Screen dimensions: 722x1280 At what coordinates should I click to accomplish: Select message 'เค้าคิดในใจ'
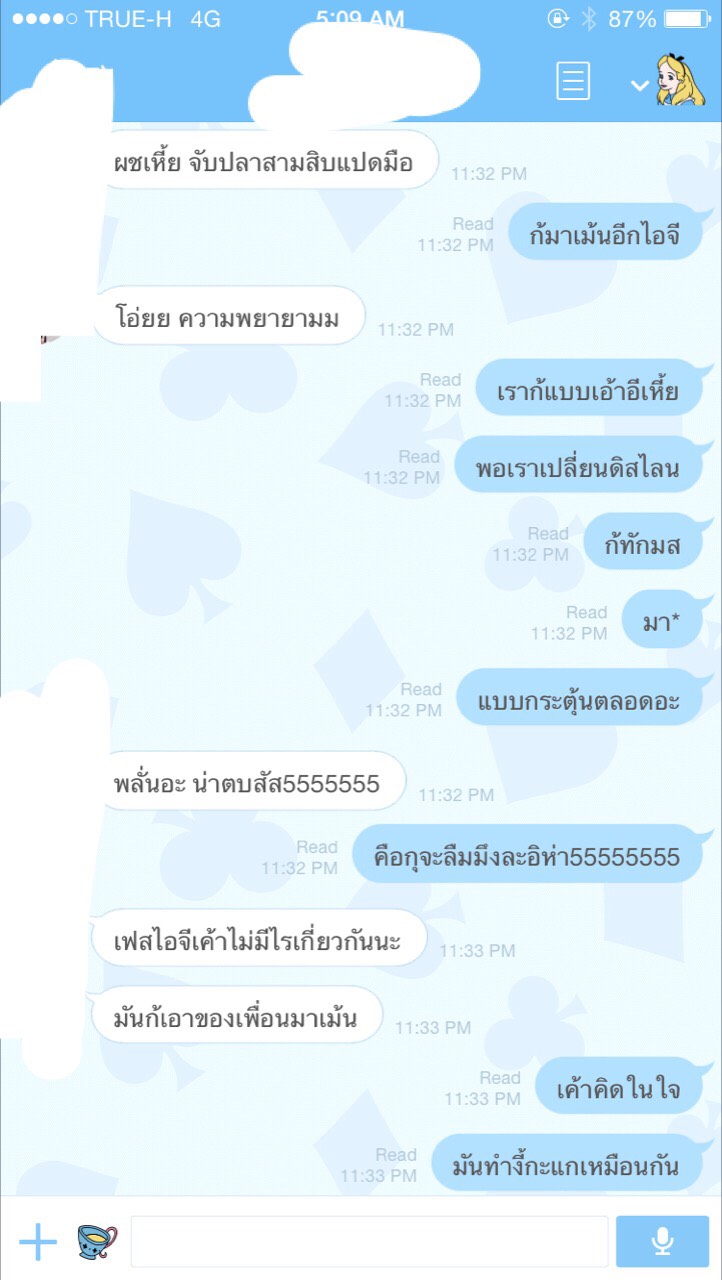coord(618,1086)
